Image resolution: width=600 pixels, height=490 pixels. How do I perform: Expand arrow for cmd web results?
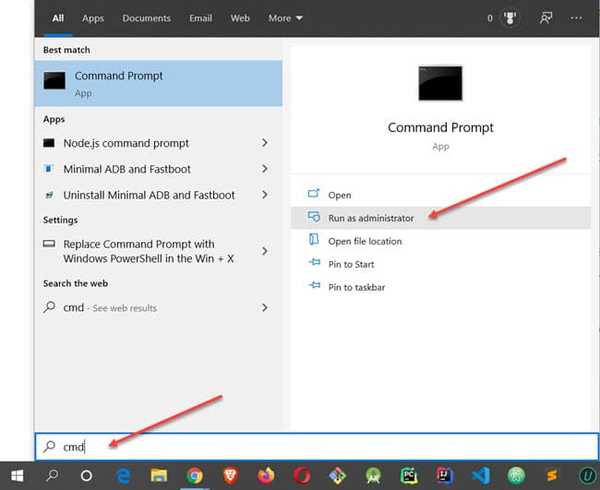pyautogui.click(x=264, y=308)
